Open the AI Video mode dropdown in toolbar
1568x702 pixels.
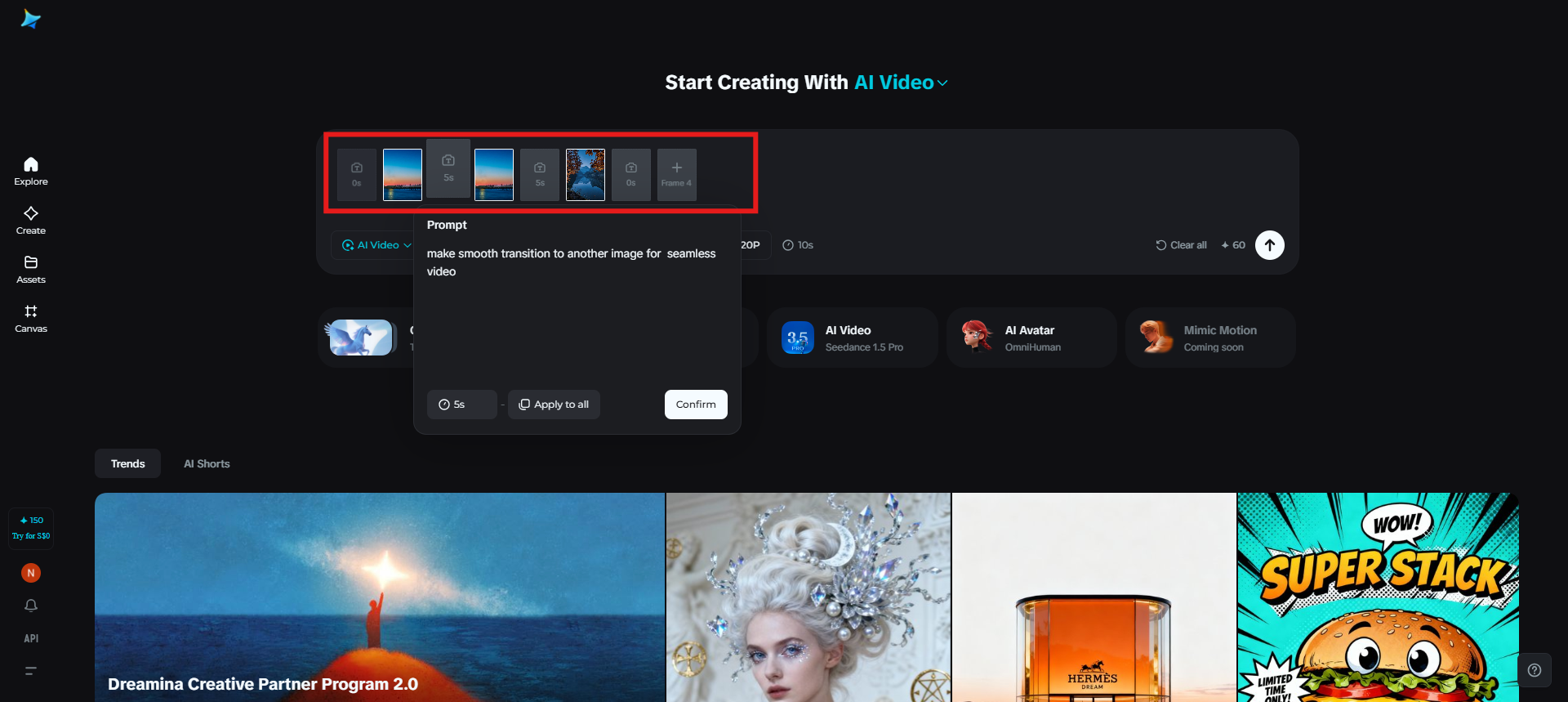coord(376,245)
